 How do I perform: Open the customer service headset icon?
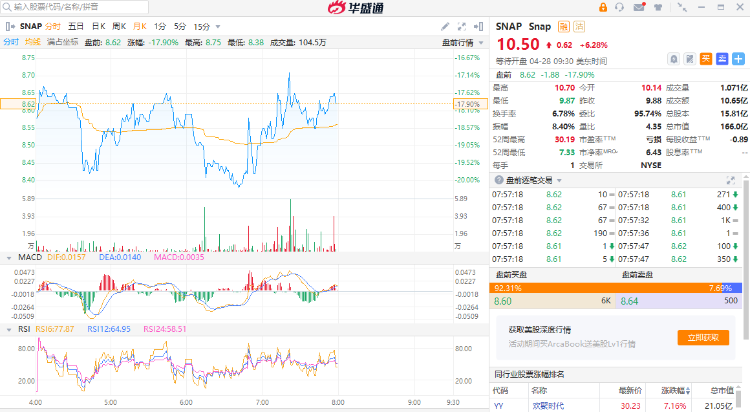point(619,7)
